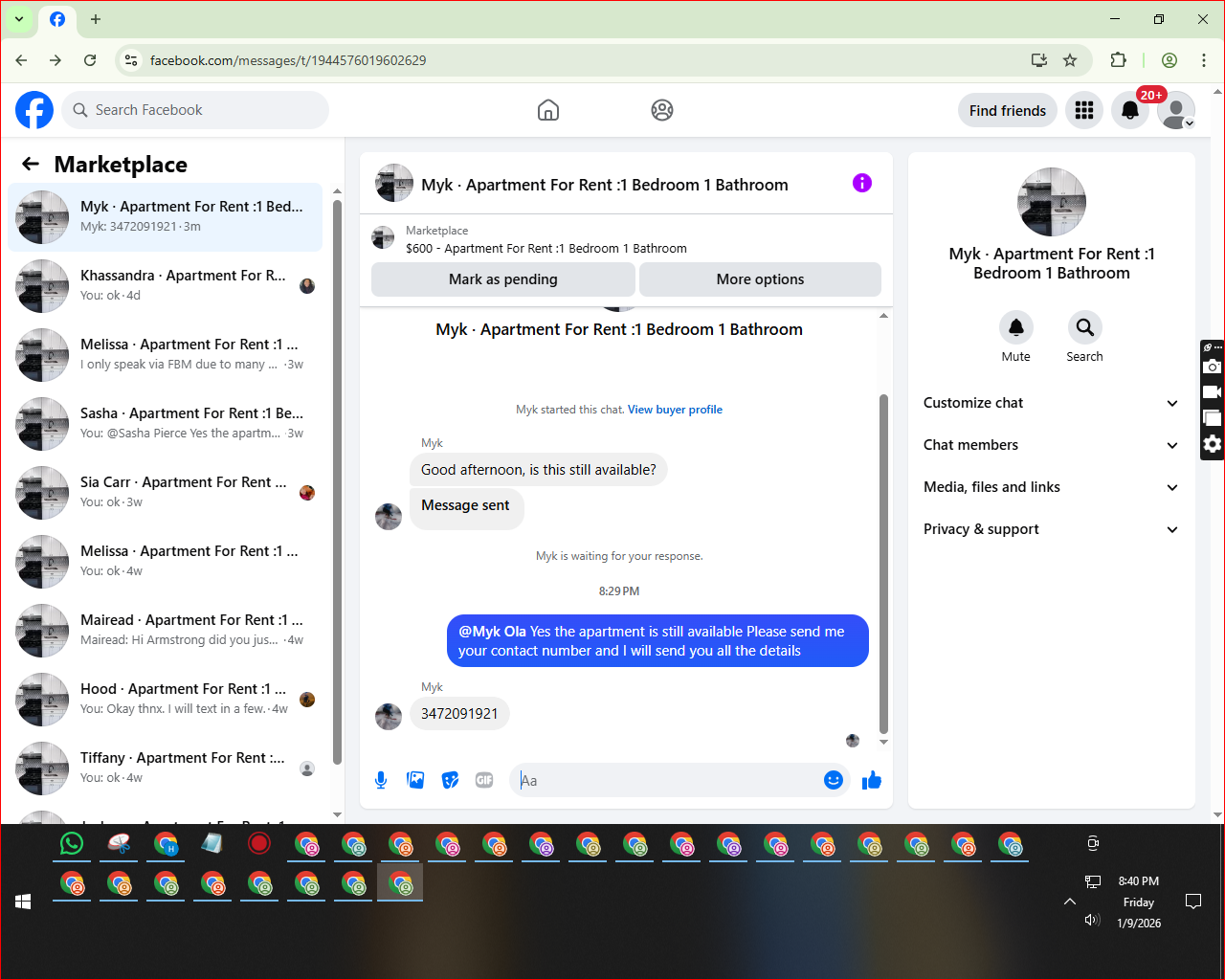Go back using the Marketplace back arrow
Image resolution: width=1225 pixels, height=980 pixels.
[31, 164]
